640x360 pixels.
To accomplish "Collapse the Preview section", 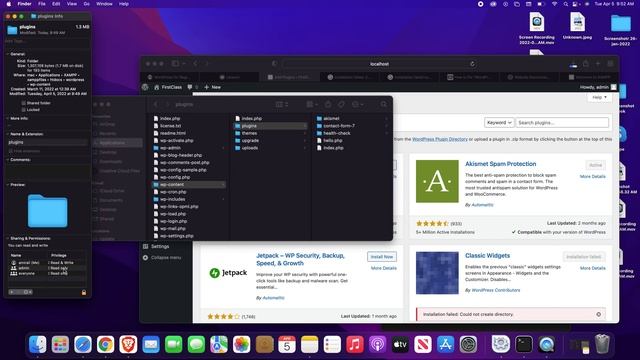I will click(7, 185).
